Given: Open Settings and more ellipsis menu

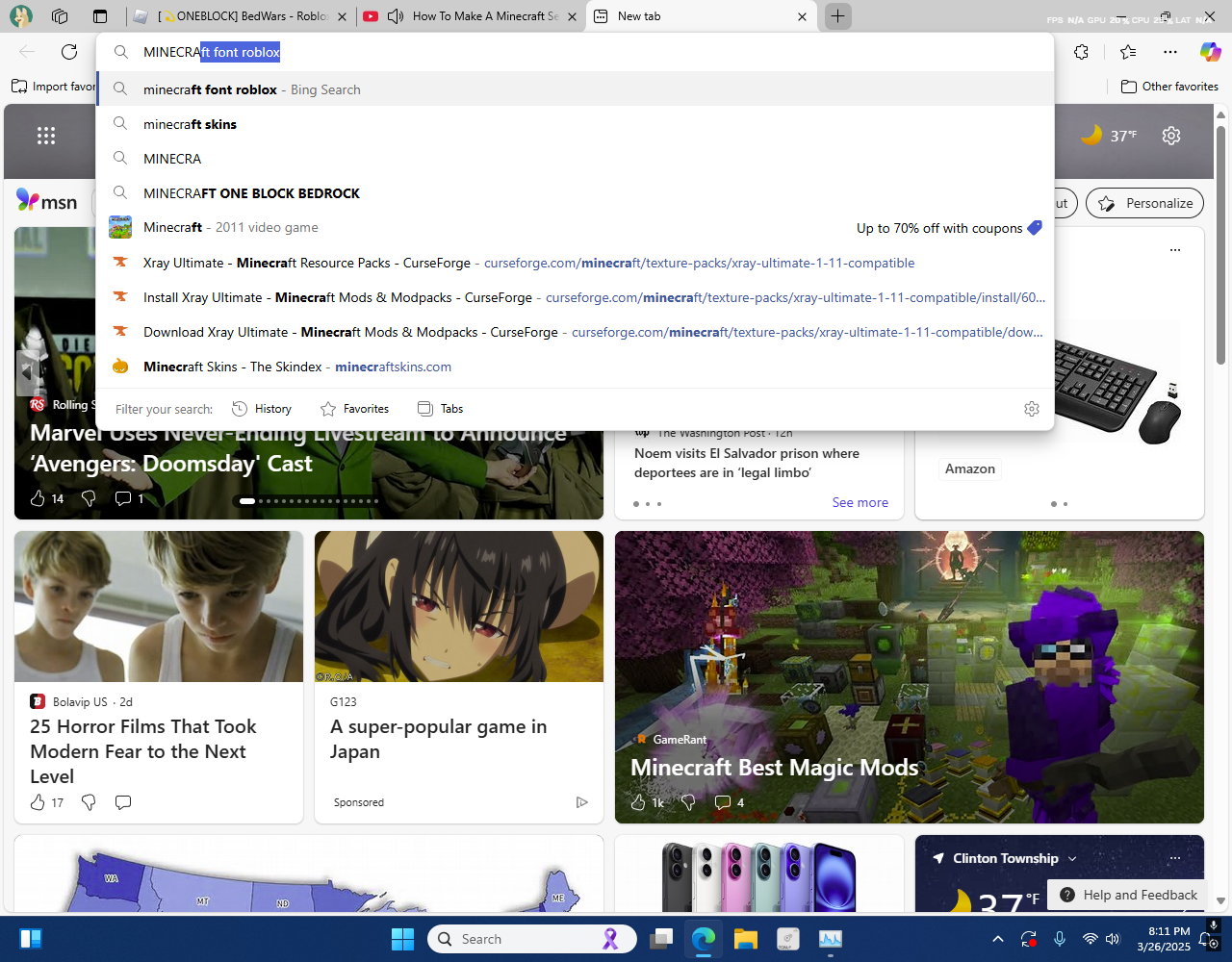Looking at the screenshot, I should 1169,52.
